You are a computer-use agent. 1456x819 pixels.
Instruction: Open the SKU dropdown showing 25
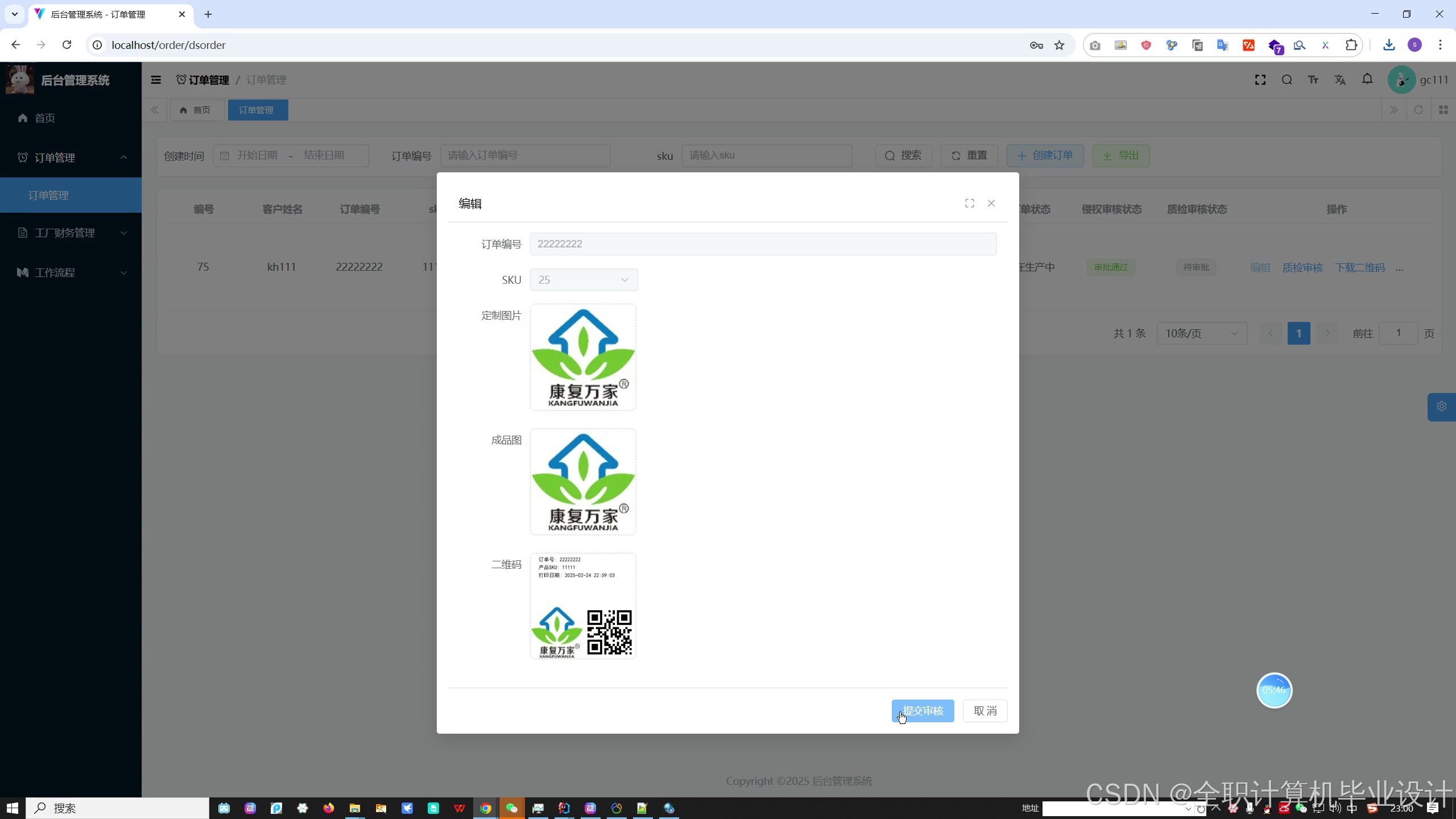(x=584, y=280)
